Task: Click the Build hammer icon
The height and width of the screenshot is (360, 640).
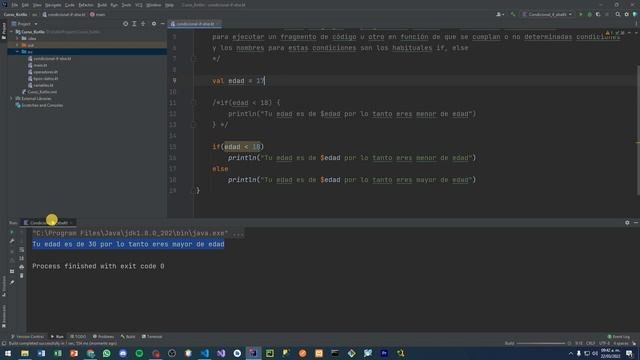Action: click(x=513, y=14)
